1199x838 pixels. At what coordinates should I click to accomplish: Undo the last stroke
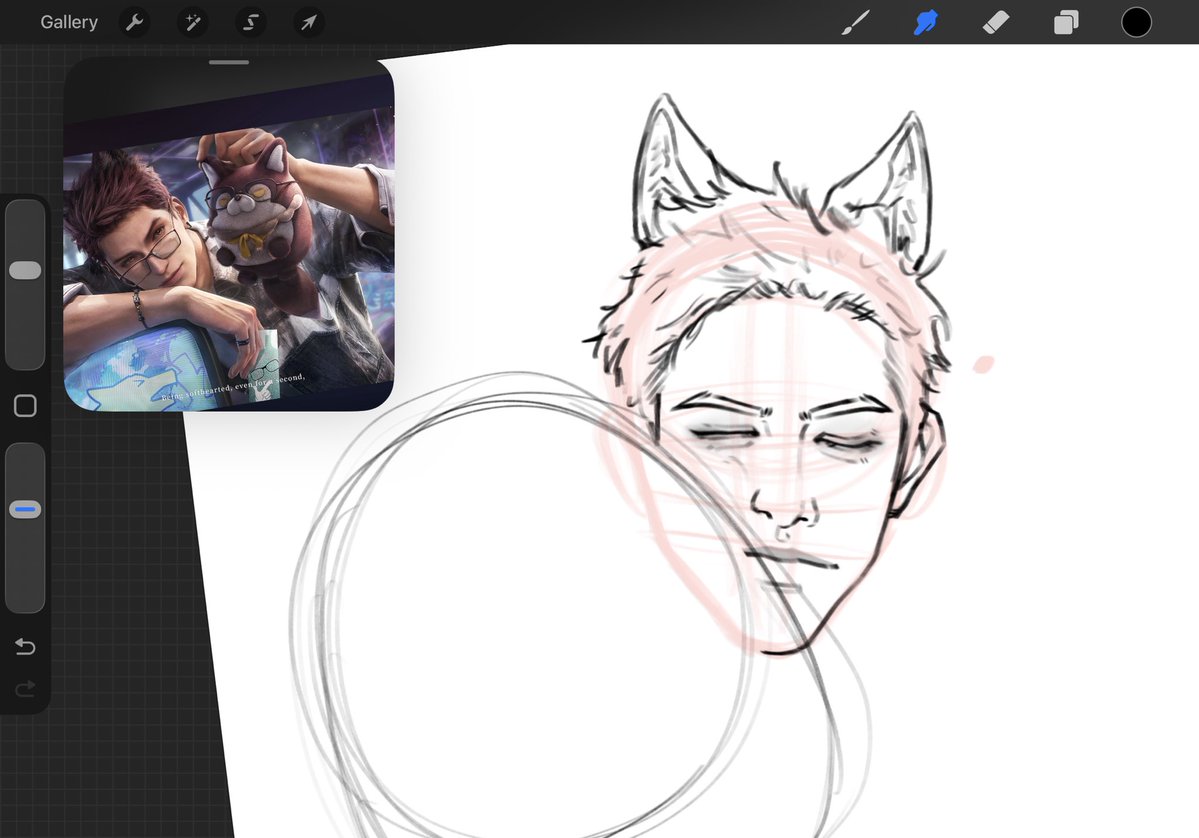(x=25, y=647)
